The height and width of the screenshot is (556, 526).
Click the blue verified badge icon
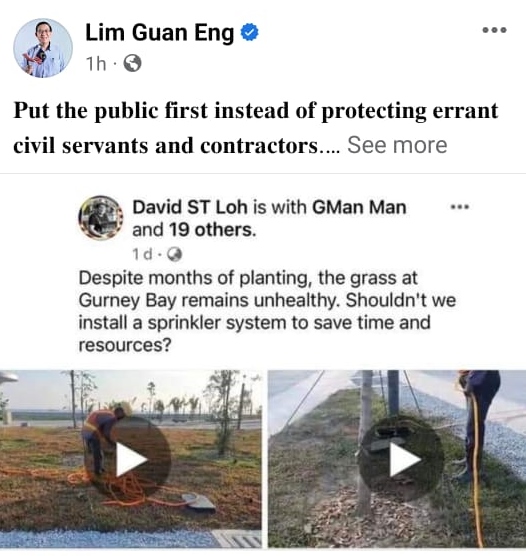(249, 33)
